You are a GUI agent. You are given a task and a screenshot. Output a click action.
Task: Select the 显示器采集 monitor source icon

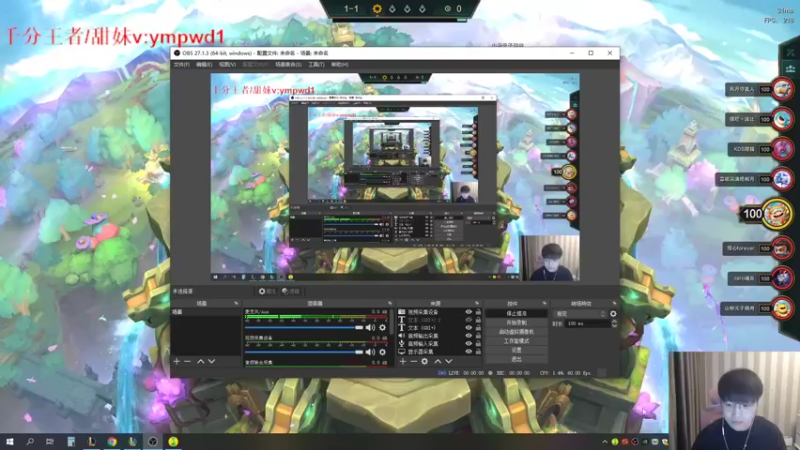[402, 352]
